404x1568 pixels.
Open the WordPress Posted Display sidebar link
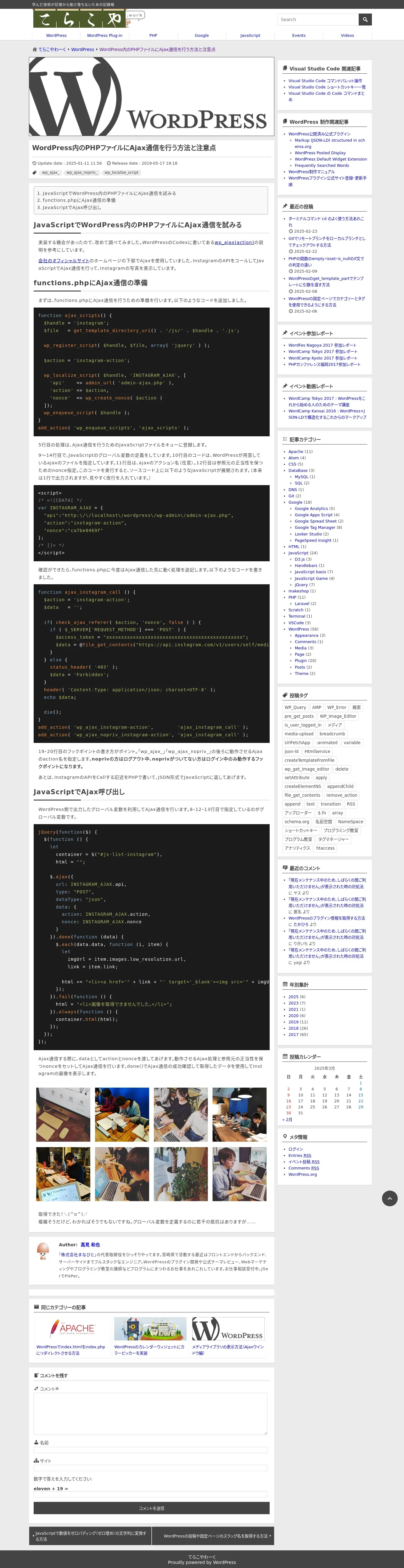[320, 153]
